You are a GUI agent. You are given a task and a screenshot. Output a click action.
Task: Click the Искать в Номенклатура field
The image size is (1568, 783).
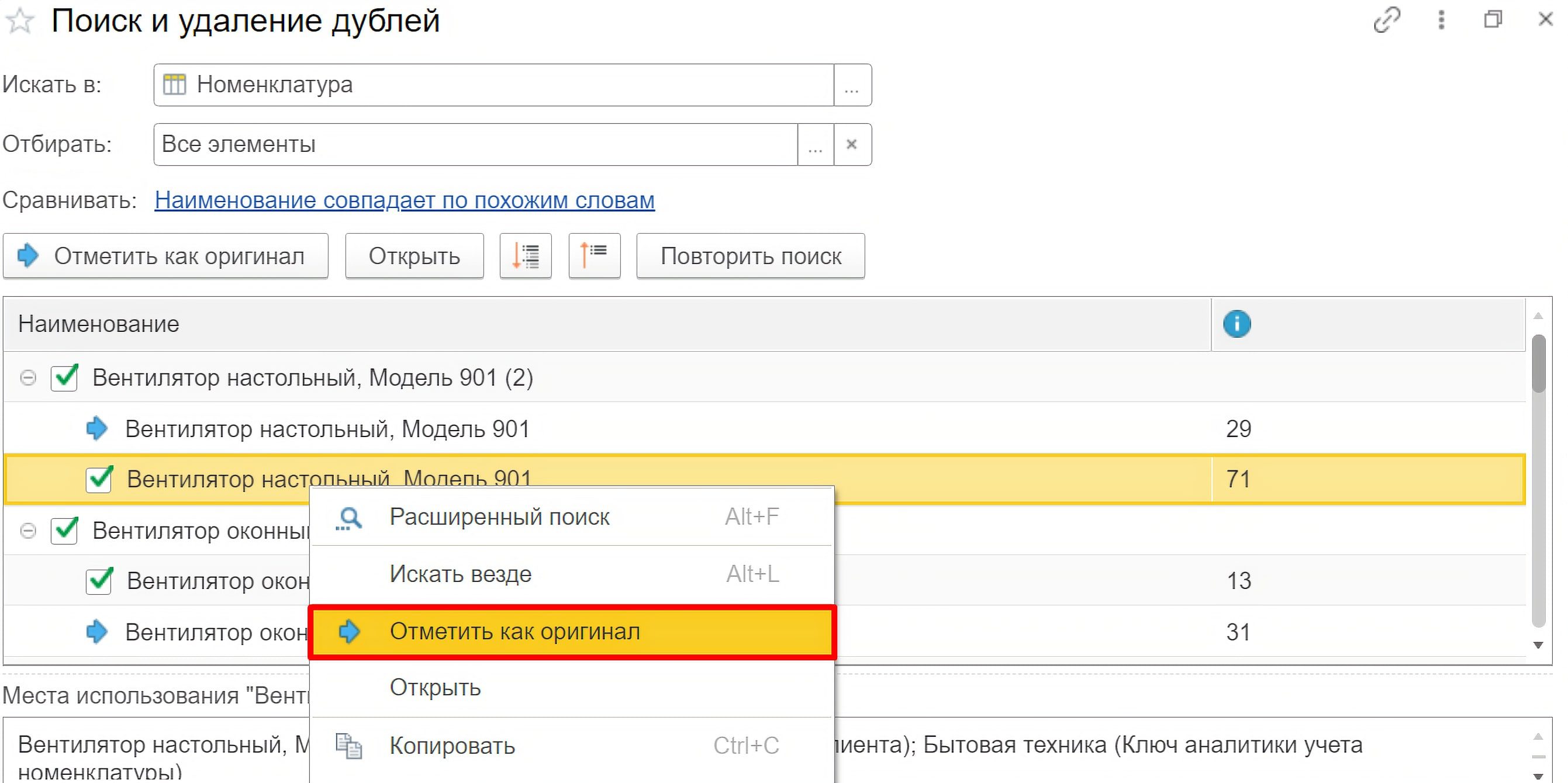click(493, 85)
